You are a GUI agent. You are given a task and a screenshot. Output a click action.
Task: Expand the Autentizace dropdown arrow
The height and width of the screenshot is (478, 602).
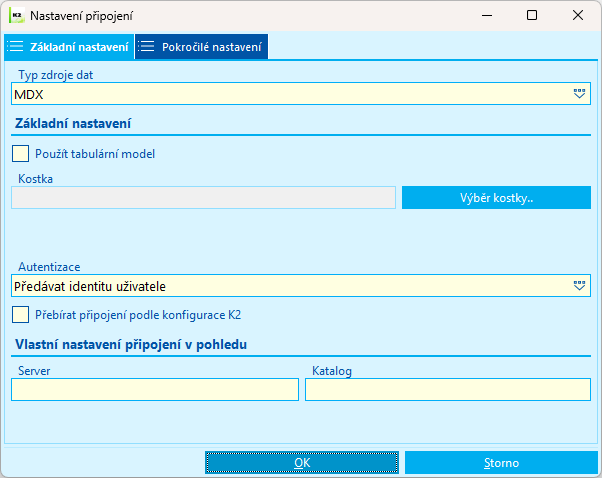[x=579, y=286]
